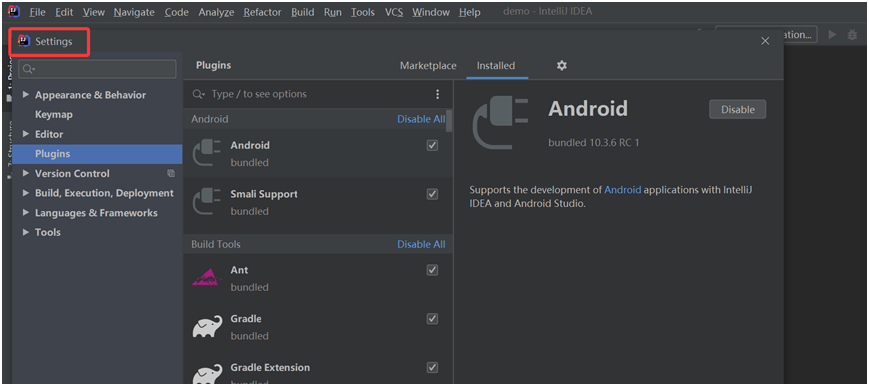Expand the Version Control node

25,174
